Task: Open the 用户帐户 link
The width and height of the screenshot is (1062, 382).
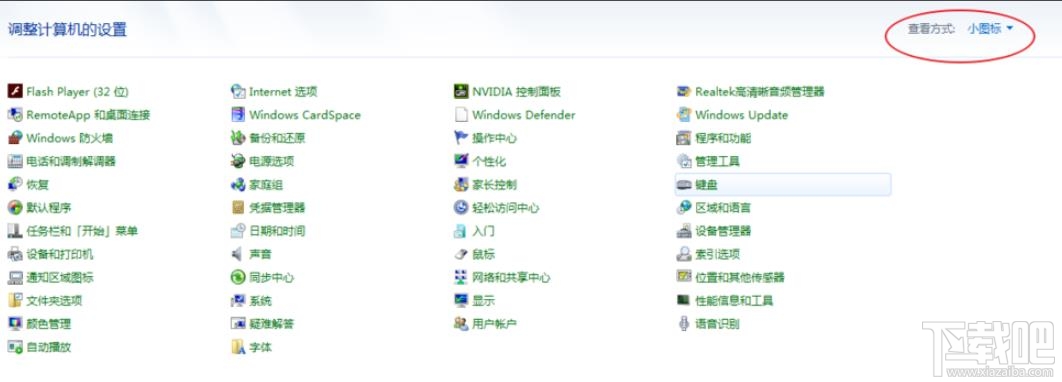Action: 494,324
